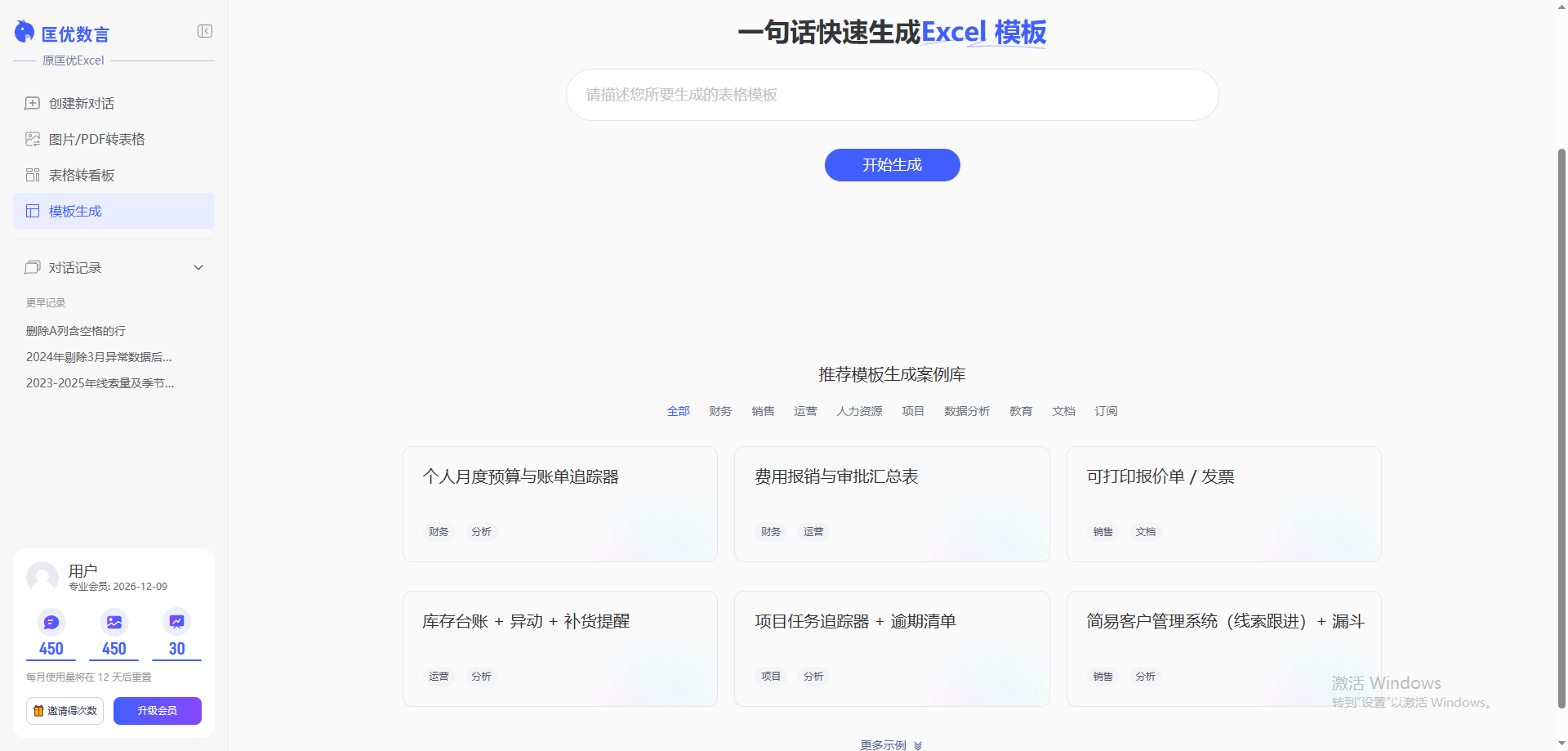This screenshot has width=1568, height=751.
Task: Click the 匡优数言 bird logo
Action: click(x=24, y=31)
